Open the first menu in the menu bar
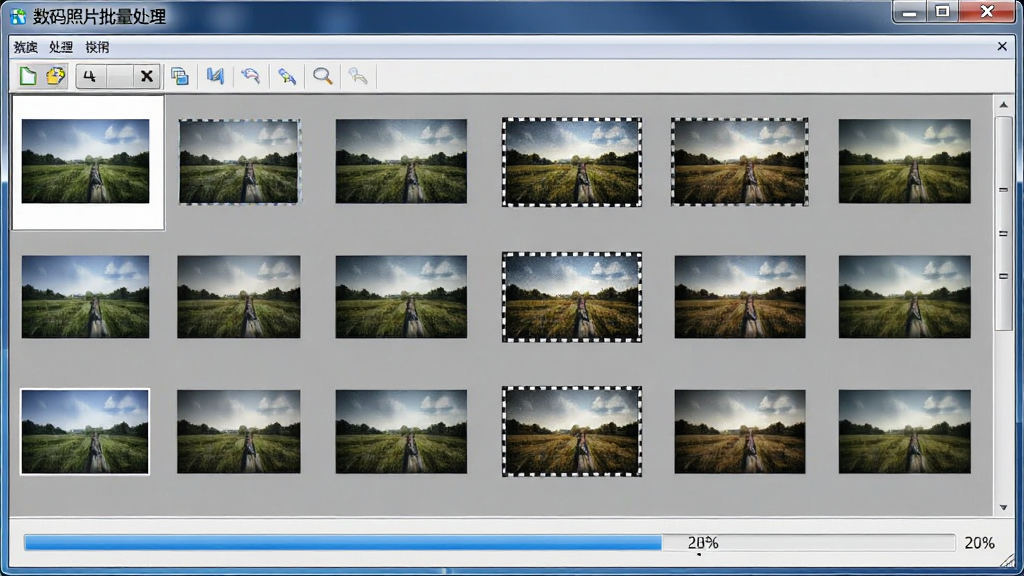 (x=25, y=47)
